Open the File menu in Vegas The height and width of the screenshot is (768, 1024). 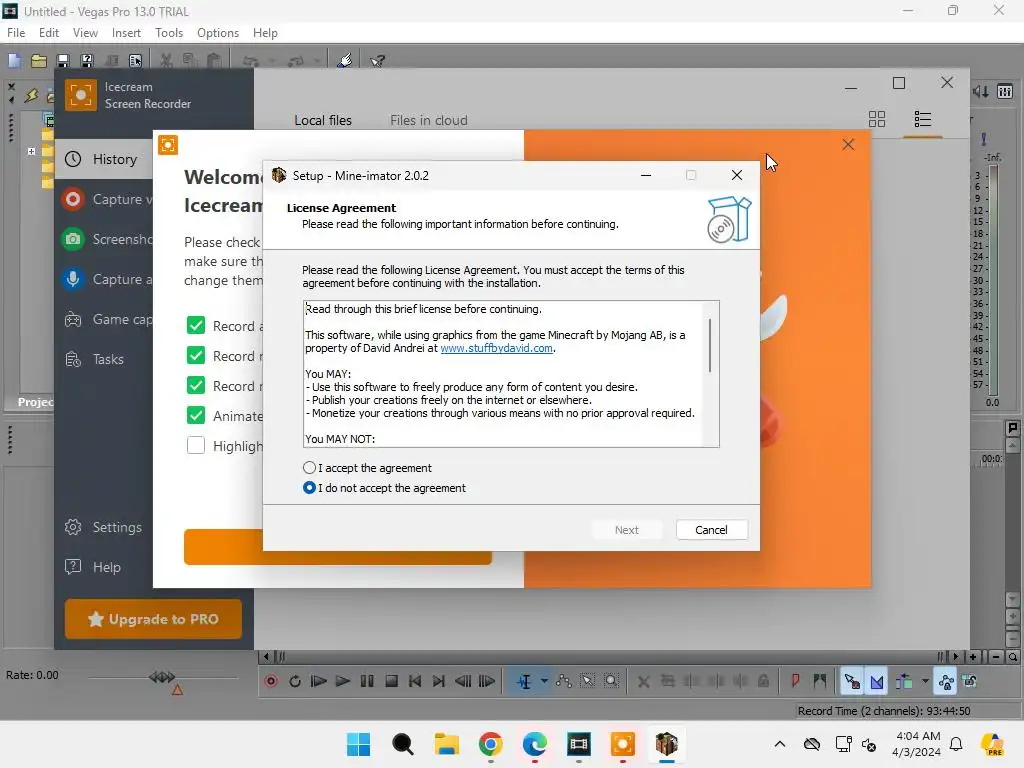(16, 33)
